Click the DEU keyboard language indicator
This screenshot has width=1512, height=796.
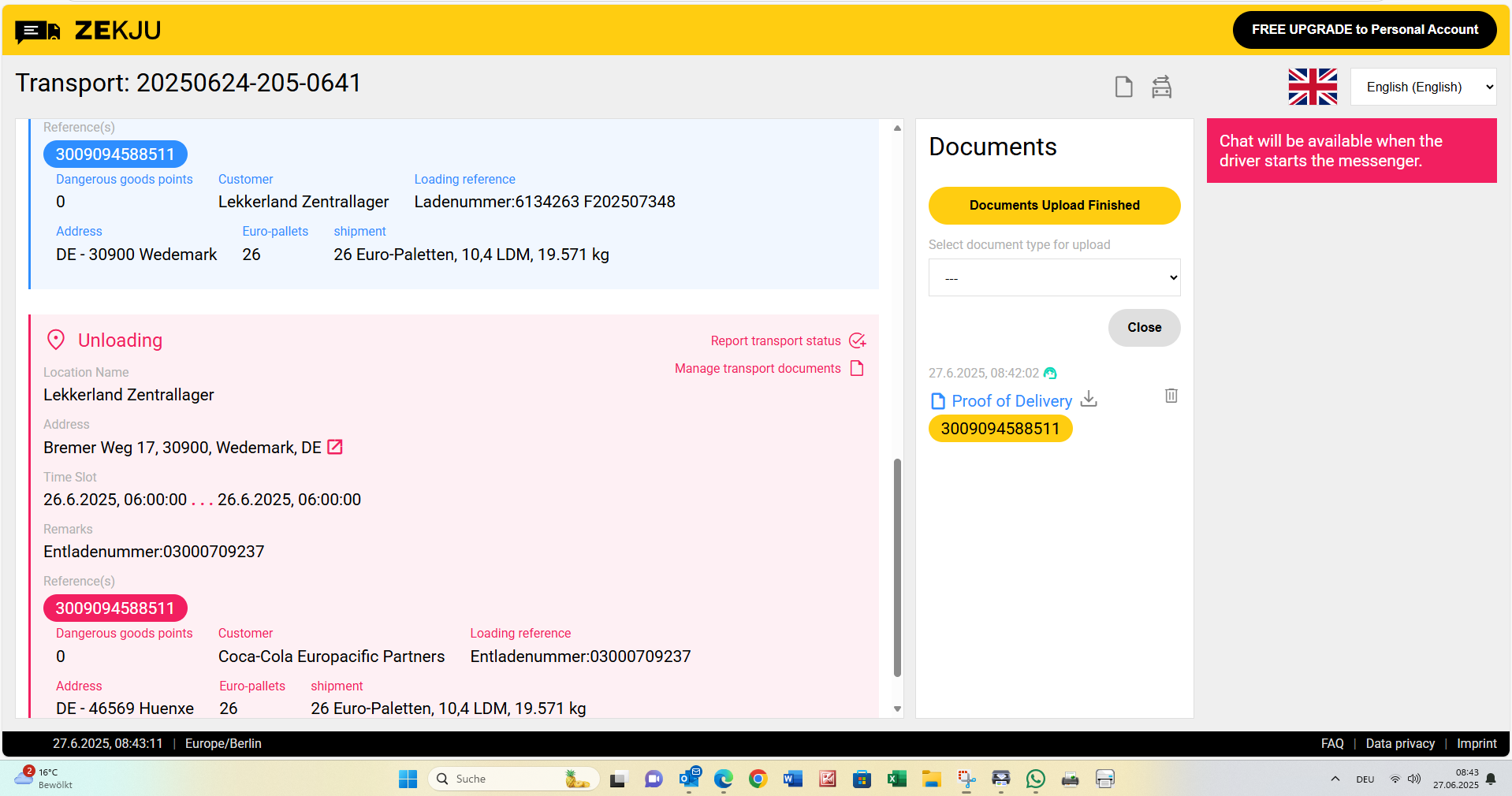[x=1365, y=779]
